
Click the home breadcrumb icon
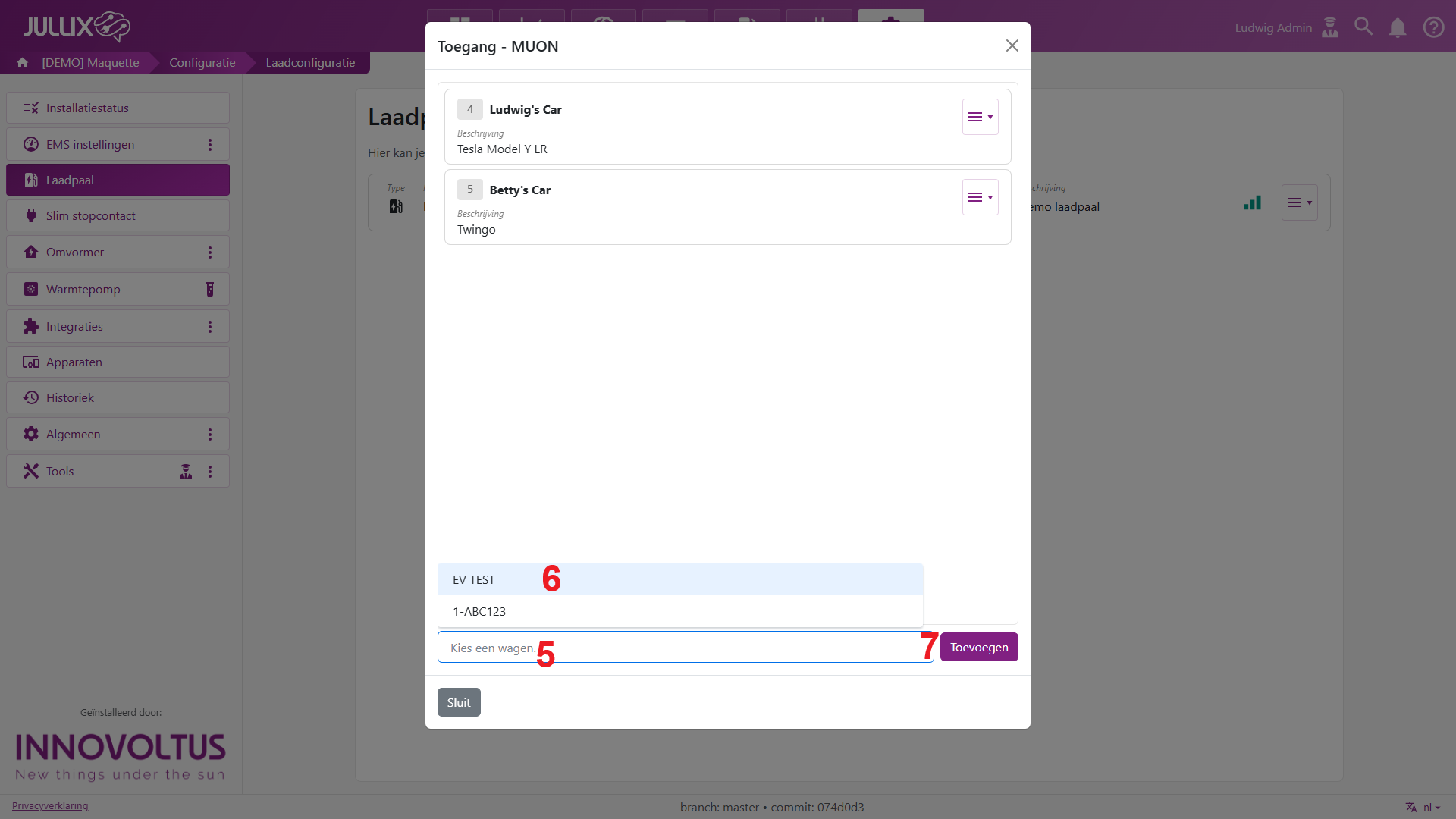tap(23, 63)
